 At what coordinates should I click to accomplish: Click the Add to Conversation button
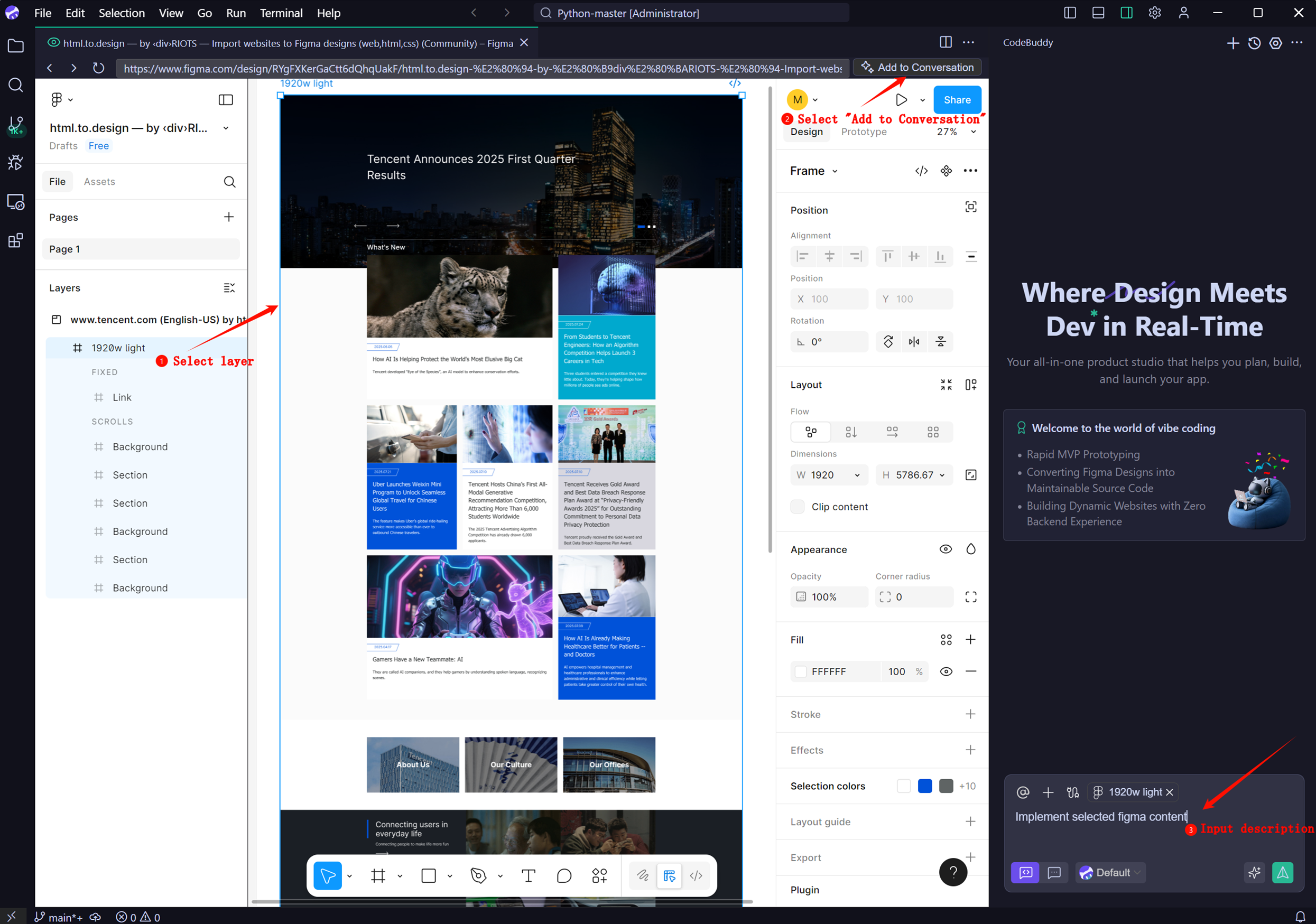(x=917, y=68)
